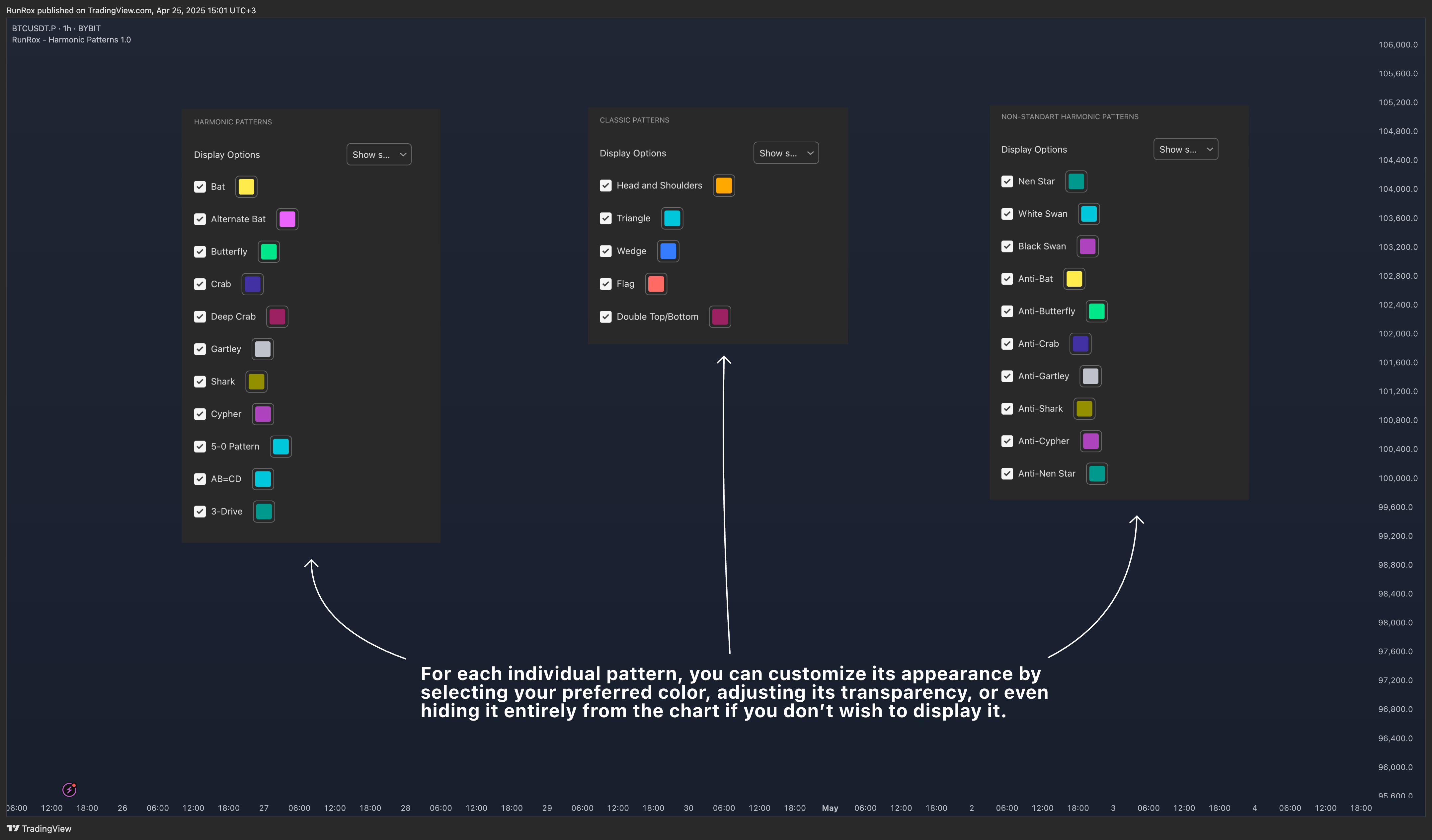The image size is (1432, 840).
Task: Click the BTCUSDT.P symbol label
Action: coord(34,29)
